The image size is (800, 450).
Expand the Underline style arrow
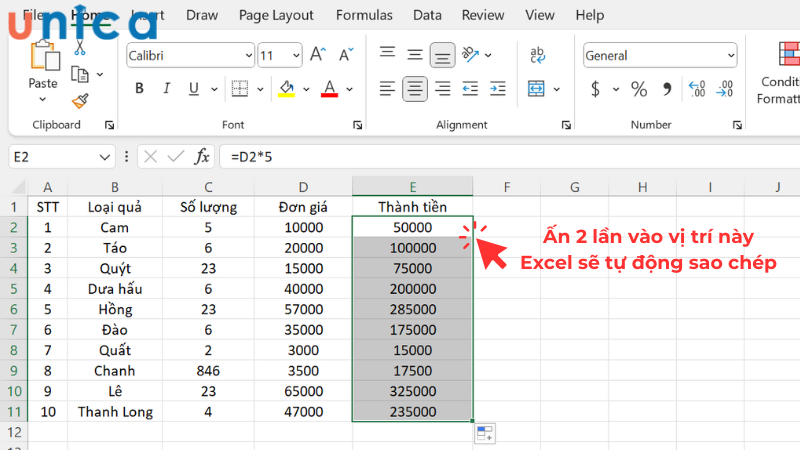tap(214, 89)
